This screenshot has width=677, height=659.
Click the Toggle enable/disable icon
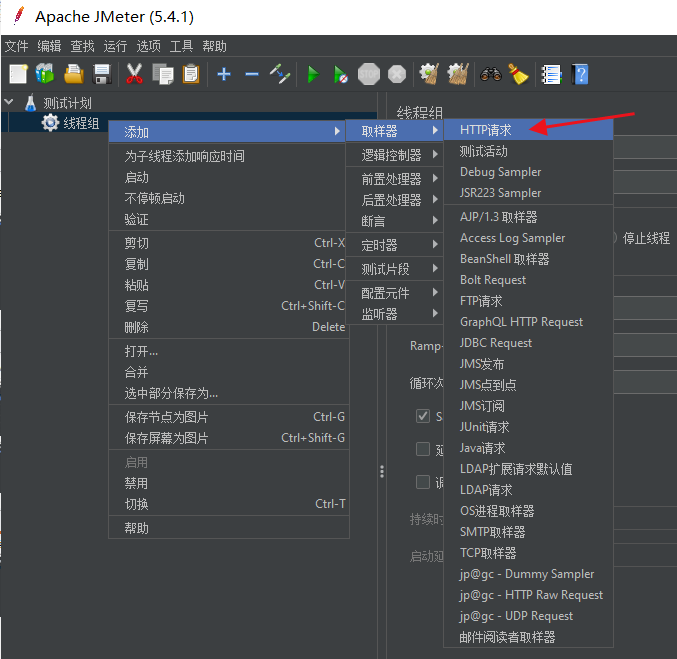tap(280, 74)
